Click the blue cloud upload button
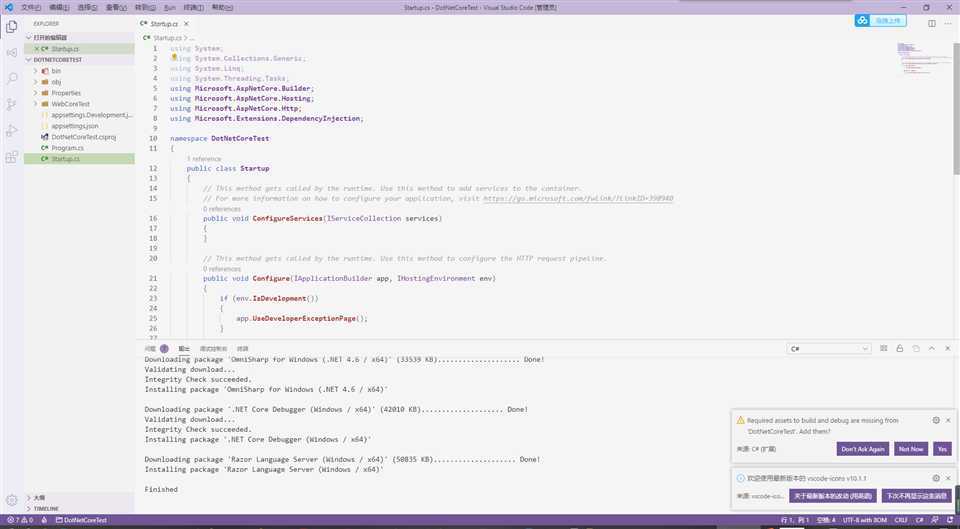 pyautogui.click(x=880, y=21)
